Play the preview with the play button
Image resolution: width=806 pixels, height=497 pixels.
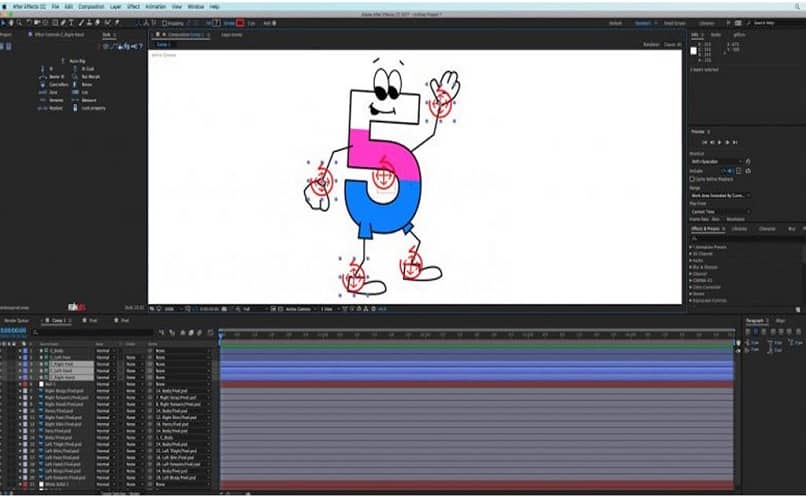719,142
